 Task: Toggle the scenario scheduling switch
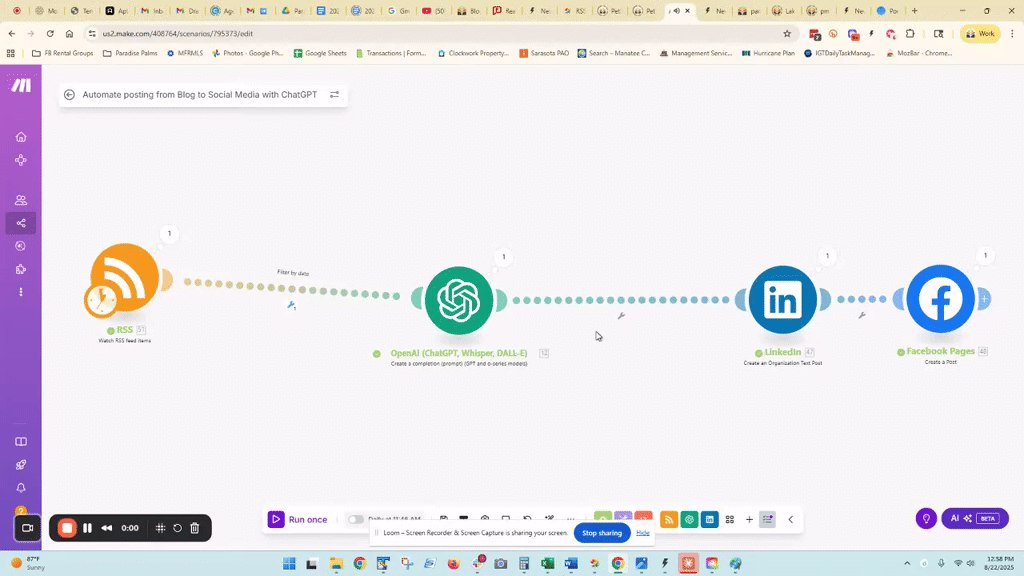point(355,520)
